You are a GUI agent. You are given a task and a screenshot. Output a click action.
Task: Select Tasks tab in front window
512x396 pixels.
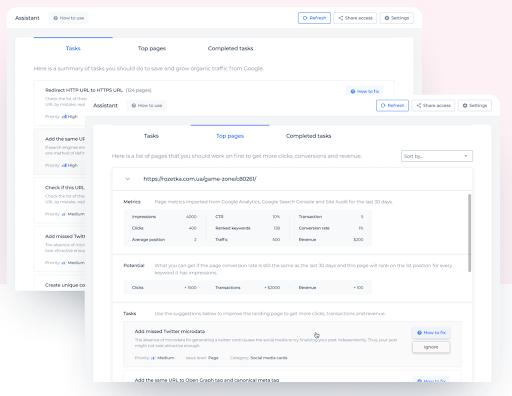coord(151,136)
